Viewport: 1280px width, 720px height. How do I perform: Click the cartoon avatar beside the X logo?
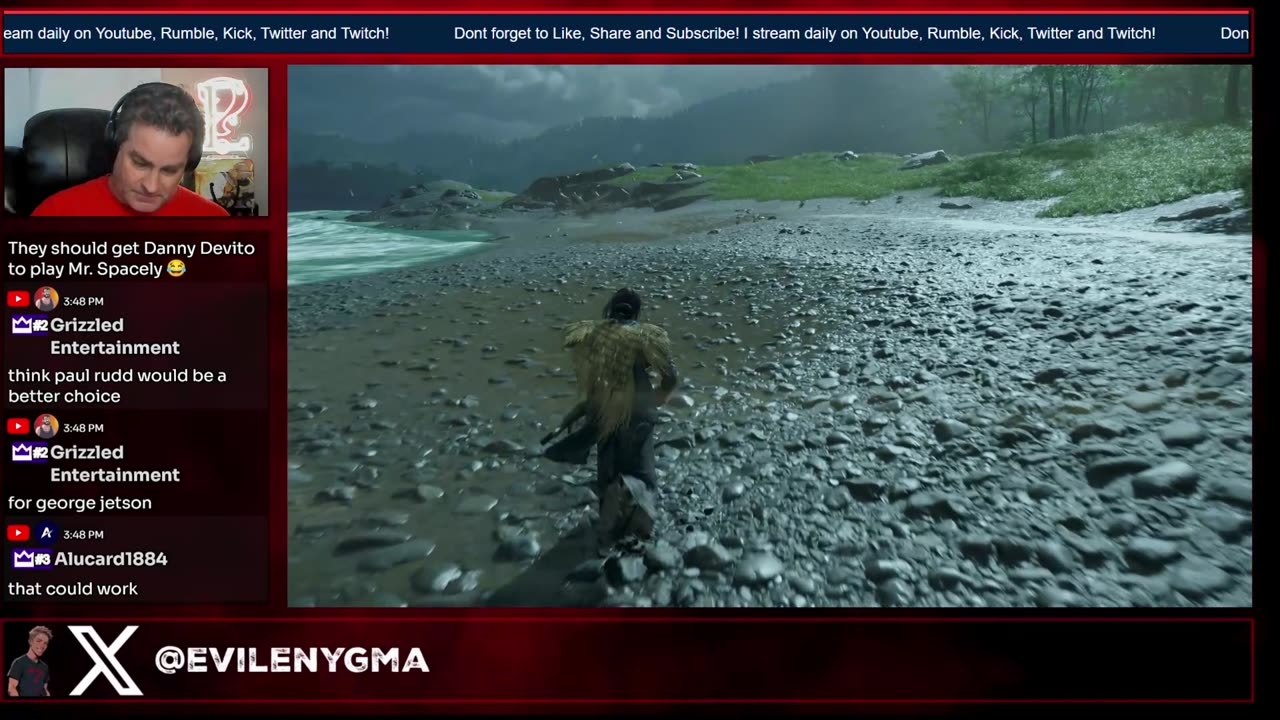[28, 661]
